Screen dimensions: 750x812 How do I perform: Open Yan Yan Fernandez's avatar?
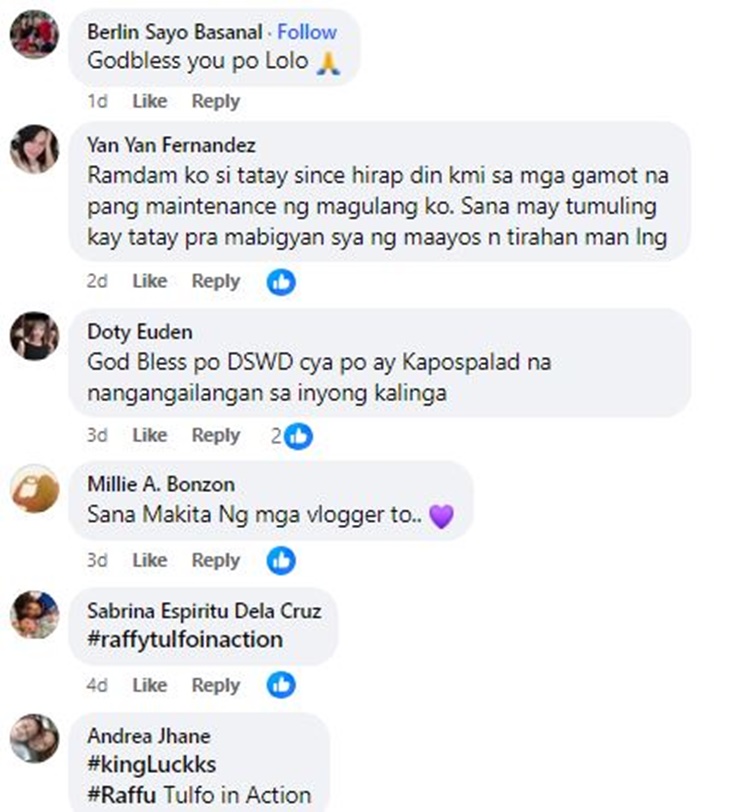[34, 149]
